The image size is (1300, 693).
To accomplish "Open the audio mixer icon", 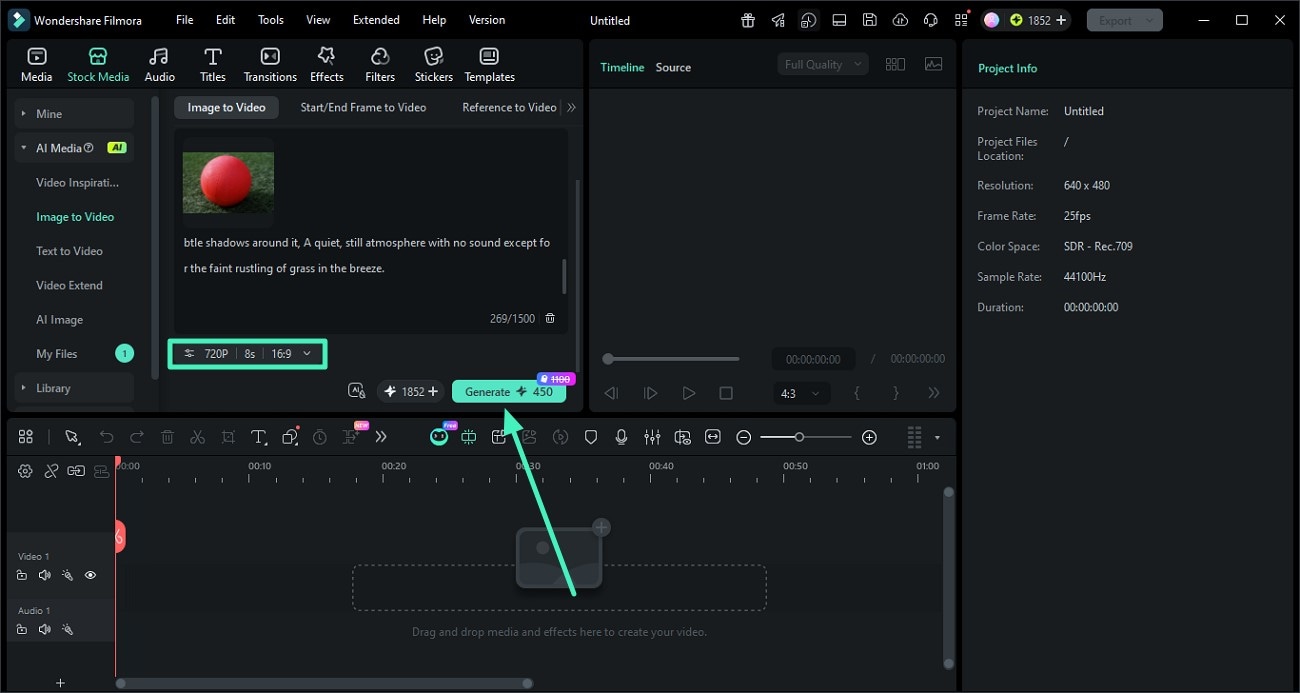I will [652, 437].
